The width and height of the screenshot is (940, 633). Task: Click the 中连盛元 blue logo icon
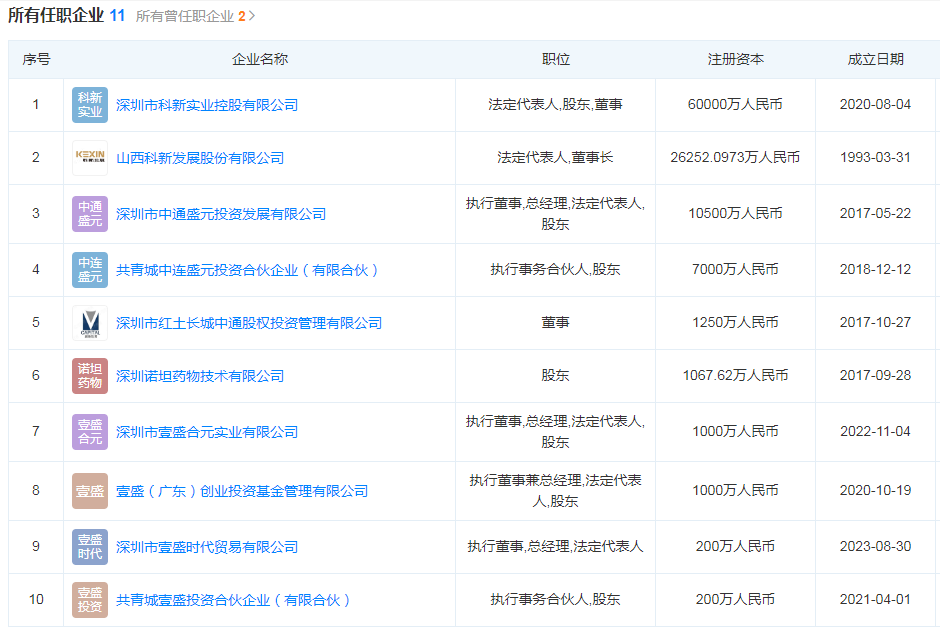[x=90, y=270]
